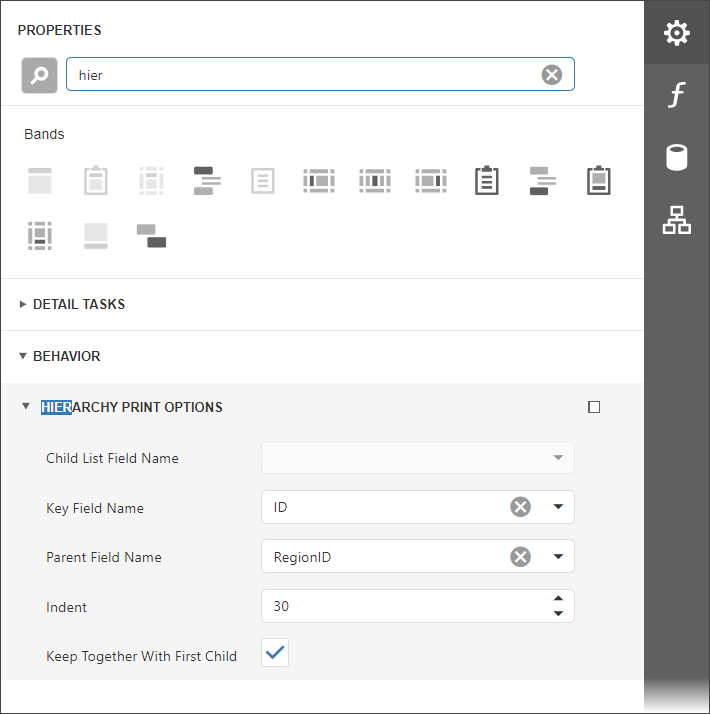Click the magnifier search icon
Screen dimensions: 710x714
(x=40, y=75)
